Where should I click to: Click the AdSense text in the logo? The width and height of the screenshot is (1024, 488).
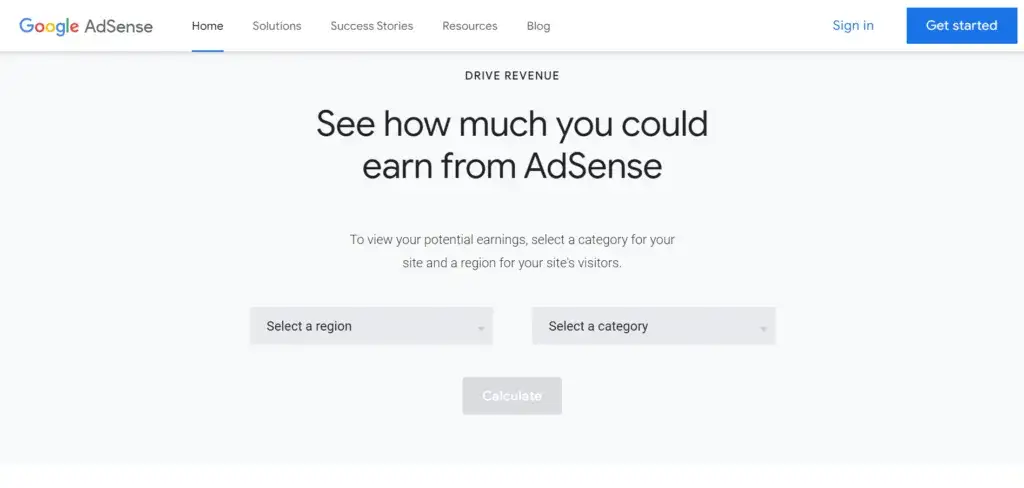pos(119,26)
